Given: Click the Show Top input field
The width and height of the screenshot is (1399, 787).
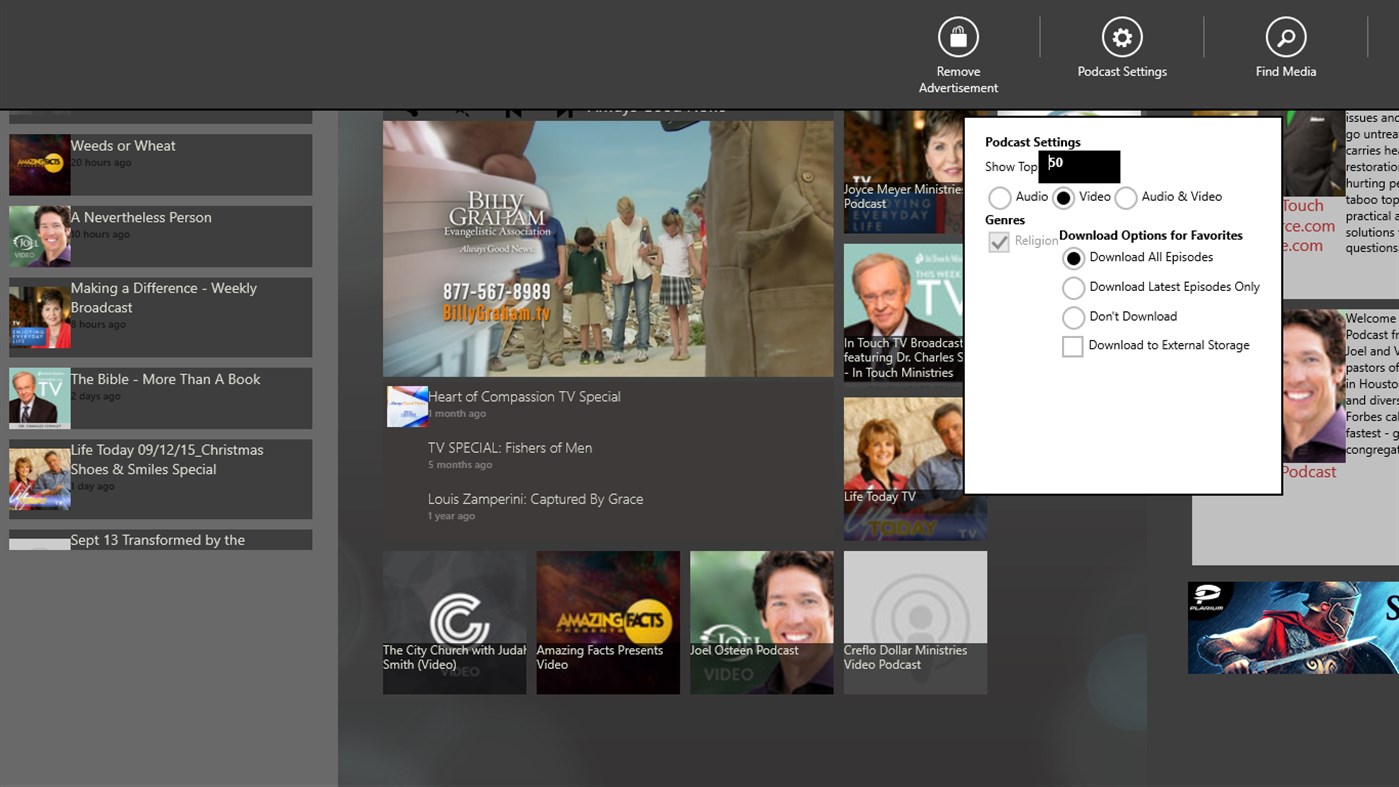Looking at the screenshot, I should pos(1079,166).
